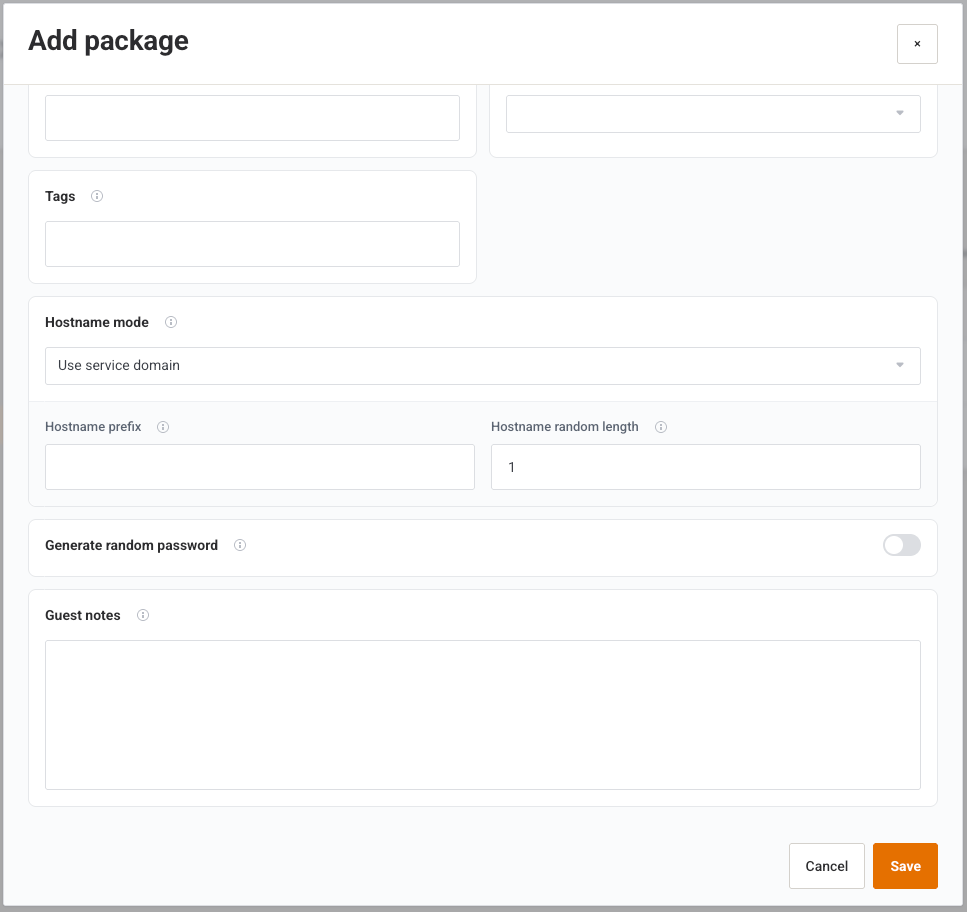Click the Hostname prefix info icon

coord(163,427)
